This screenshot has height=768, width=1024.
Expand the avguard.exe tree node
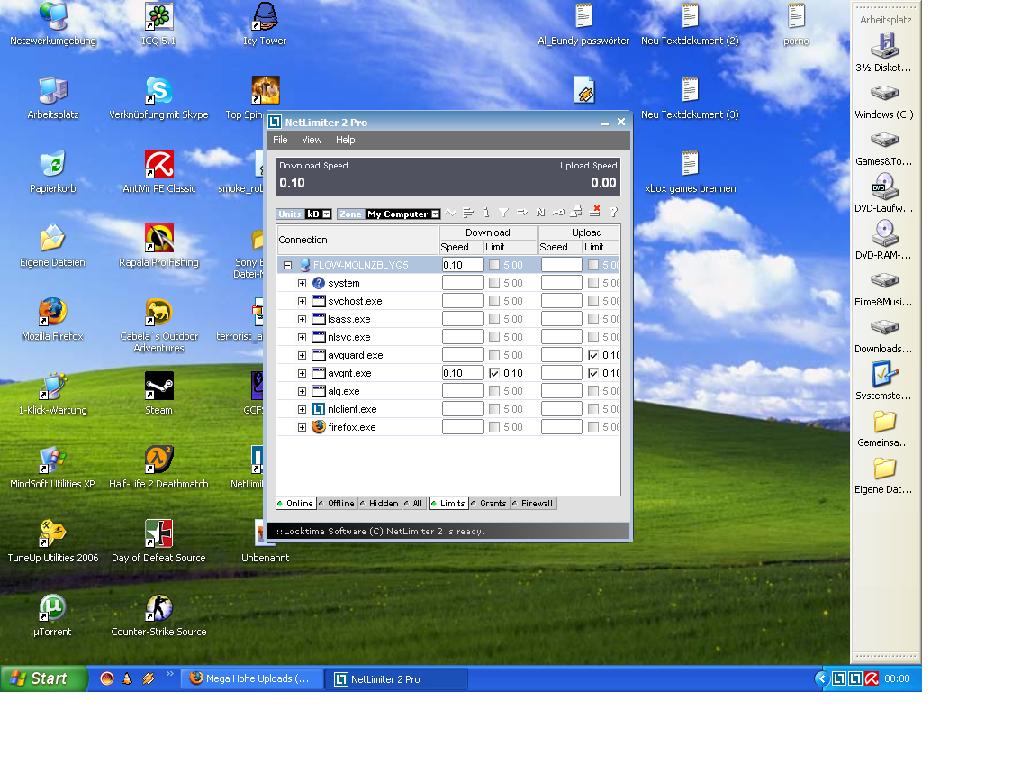click(x=302, y=355)
